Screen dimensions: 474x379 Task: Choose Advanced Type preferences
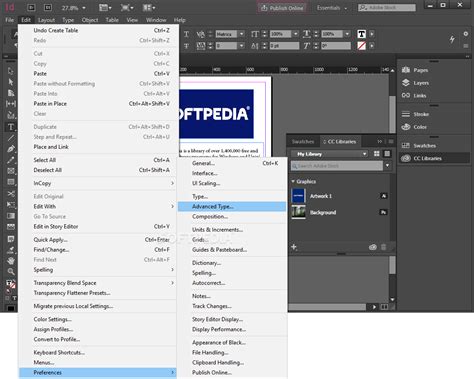click(232, 206)
